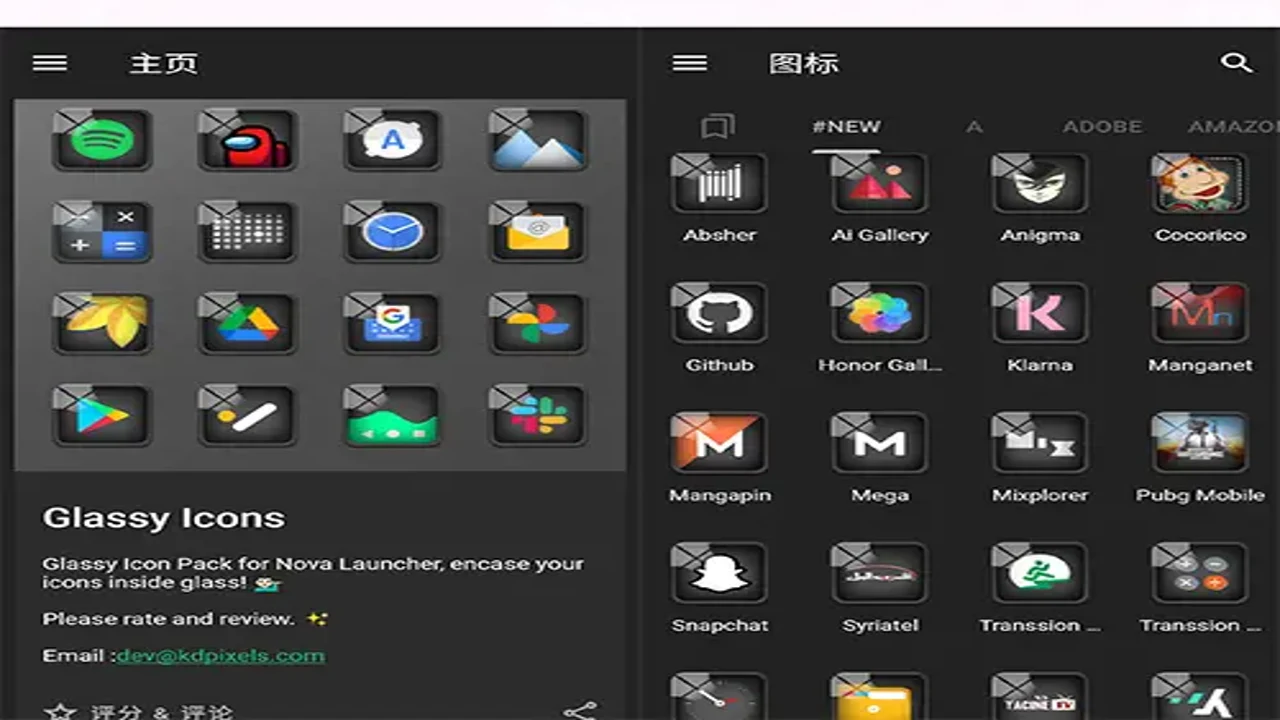The height and width of the screenshot is (720, 1280).
Task: Choose the Slack icon in the preview grid
Action: click(538, 415)
